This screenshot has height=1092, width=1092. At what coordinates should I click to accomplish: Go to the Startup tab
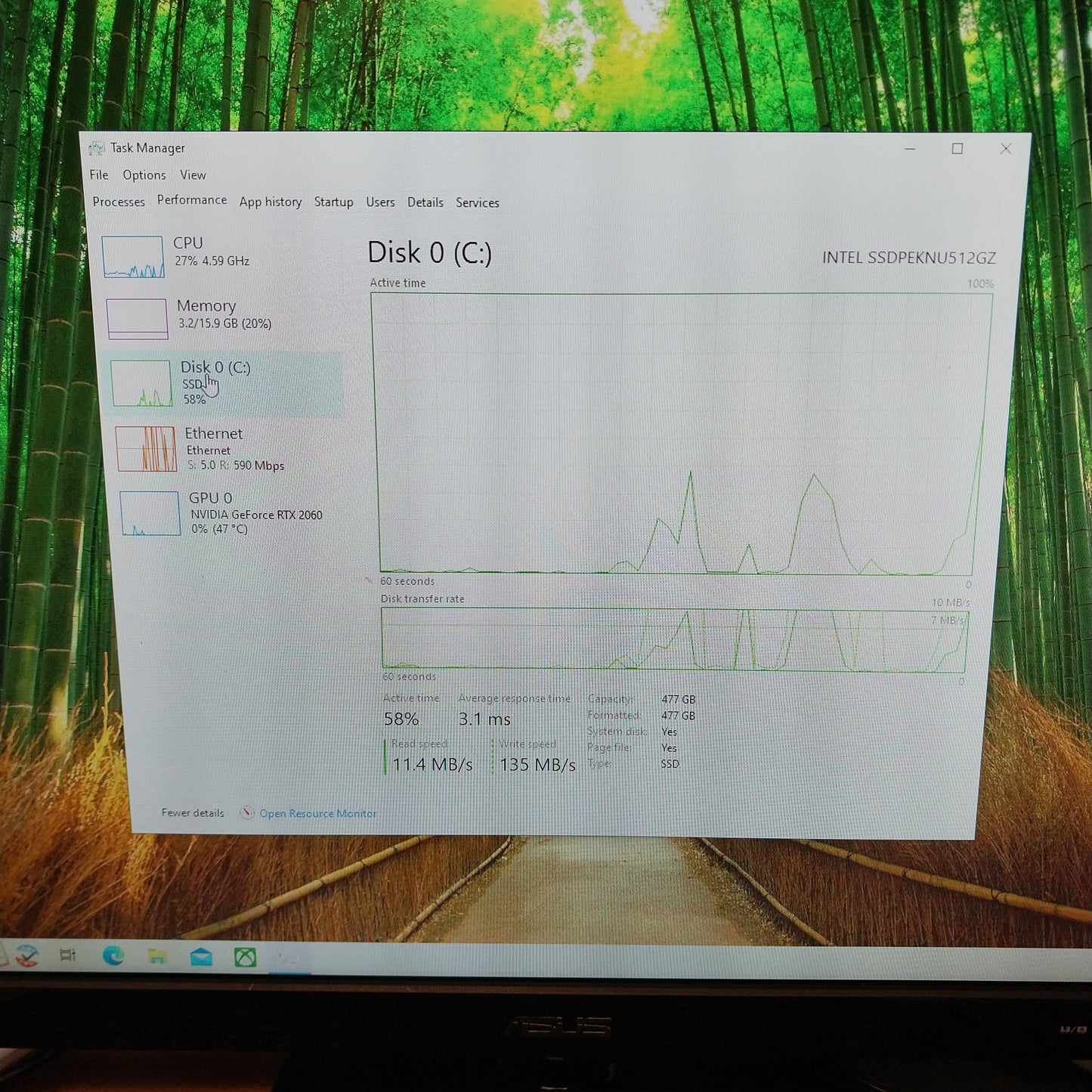[333, 202]
